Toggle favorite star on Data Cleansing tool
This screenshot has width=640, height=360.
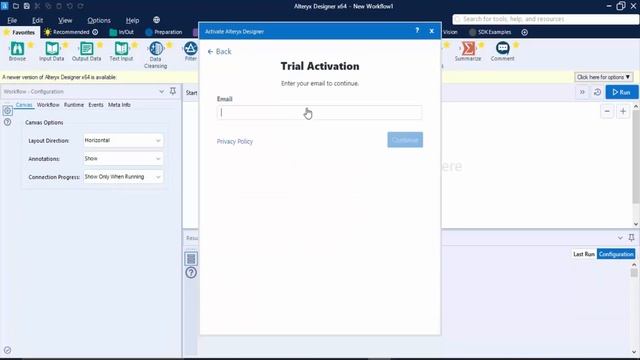click(169, 44)
